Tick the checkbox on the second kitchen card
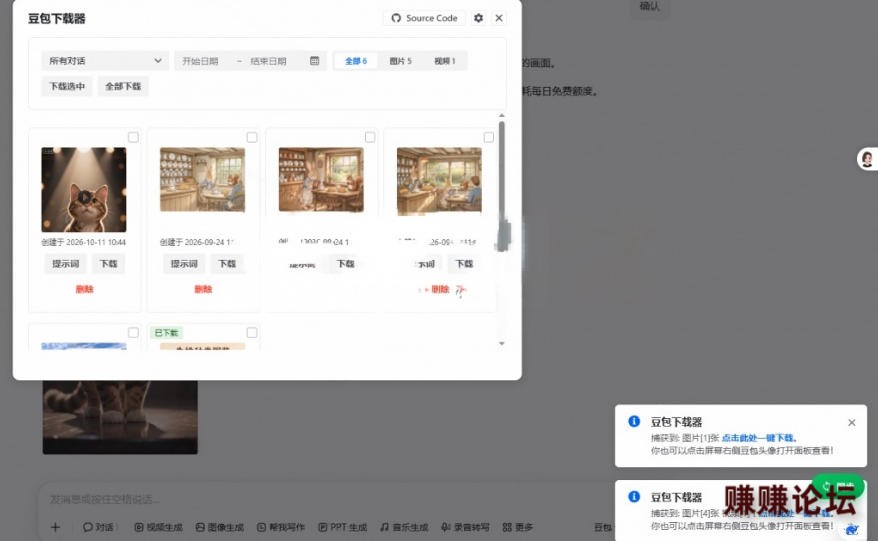 (252, 137)
